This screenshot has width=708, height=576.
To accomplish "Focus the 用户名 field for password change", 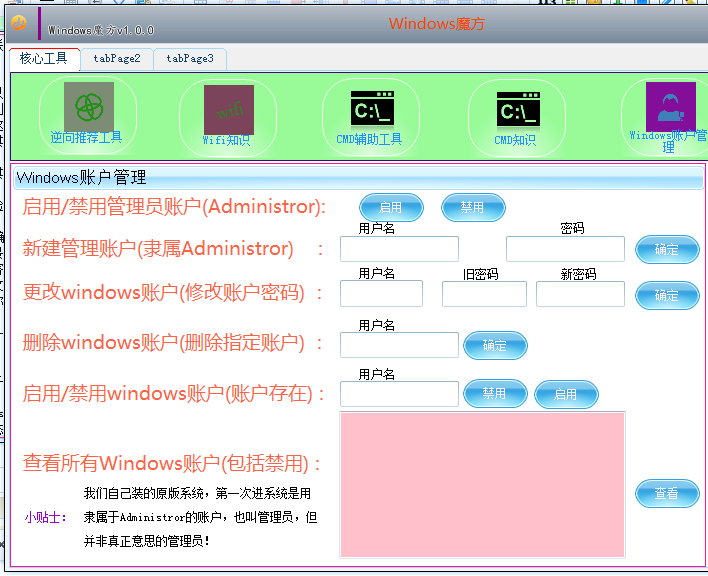I will (x=382, y=294).
